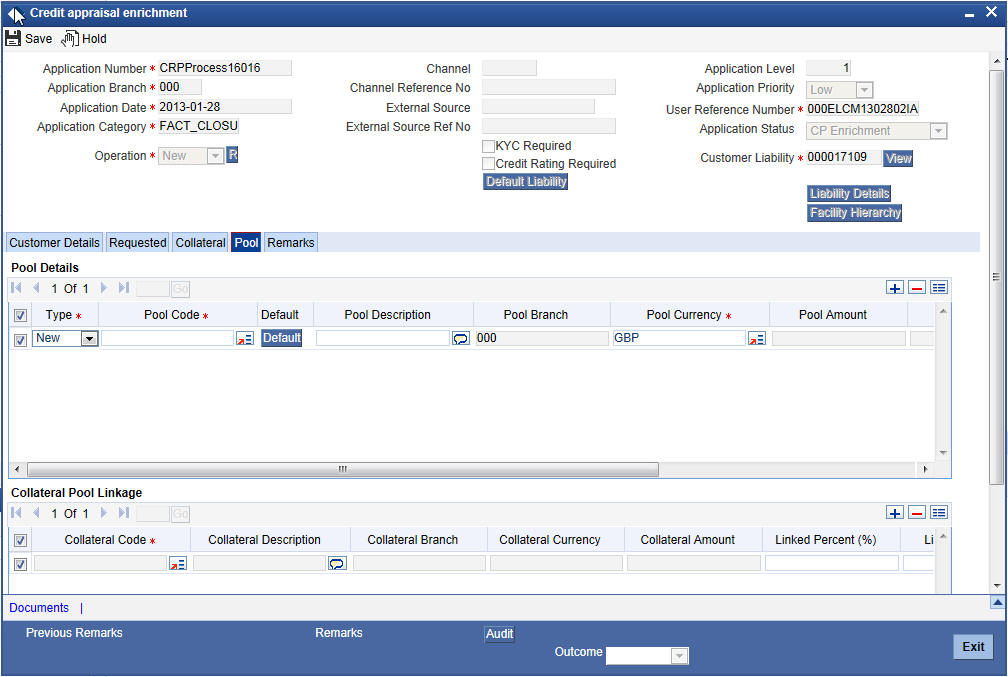Go to last page of Pool Details

pos(124,288)
